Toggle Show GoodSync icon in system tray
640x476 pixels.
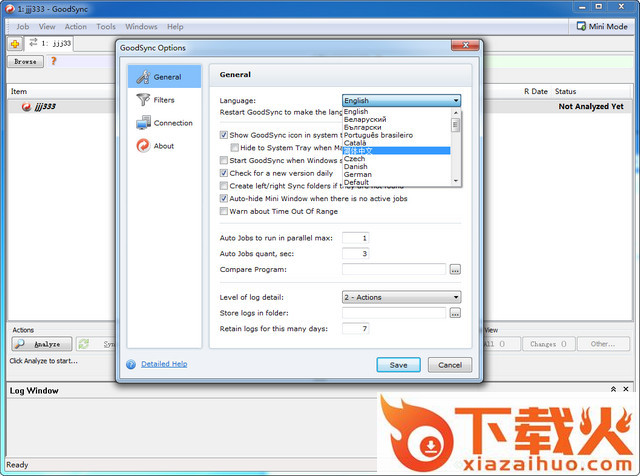click(x=224, y=135)
